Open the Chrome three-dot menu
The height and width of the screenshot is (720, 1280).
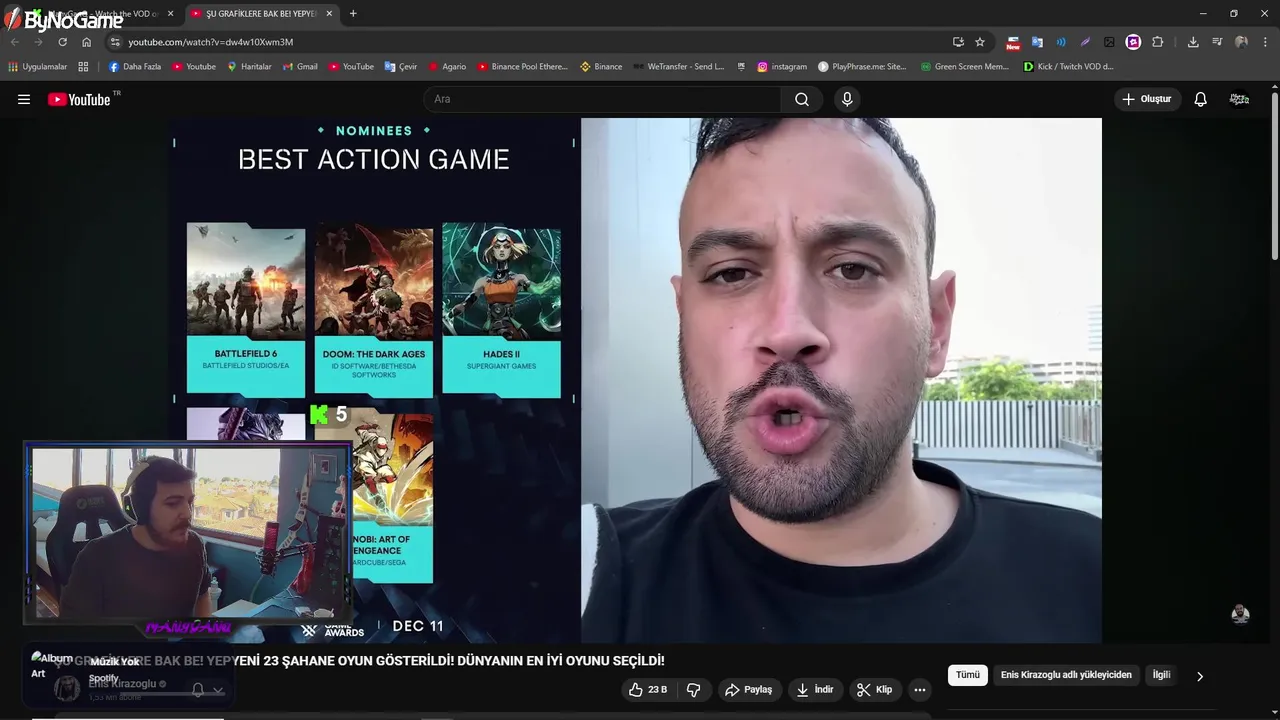[1266, 42]
